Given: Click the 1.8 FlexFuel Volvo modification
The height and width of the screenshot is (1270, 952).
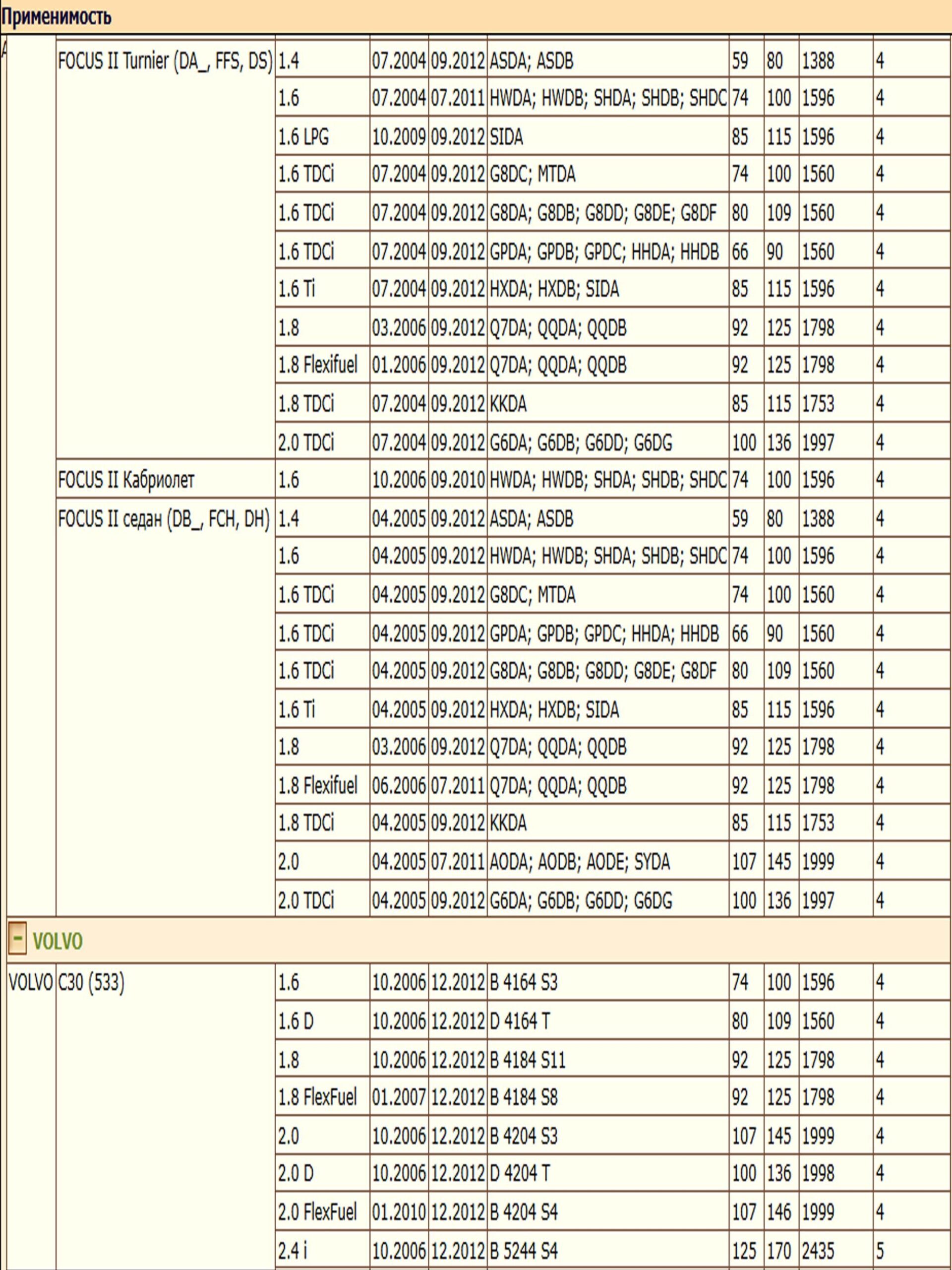Looking at the screenshot, I should [317, 1097].
